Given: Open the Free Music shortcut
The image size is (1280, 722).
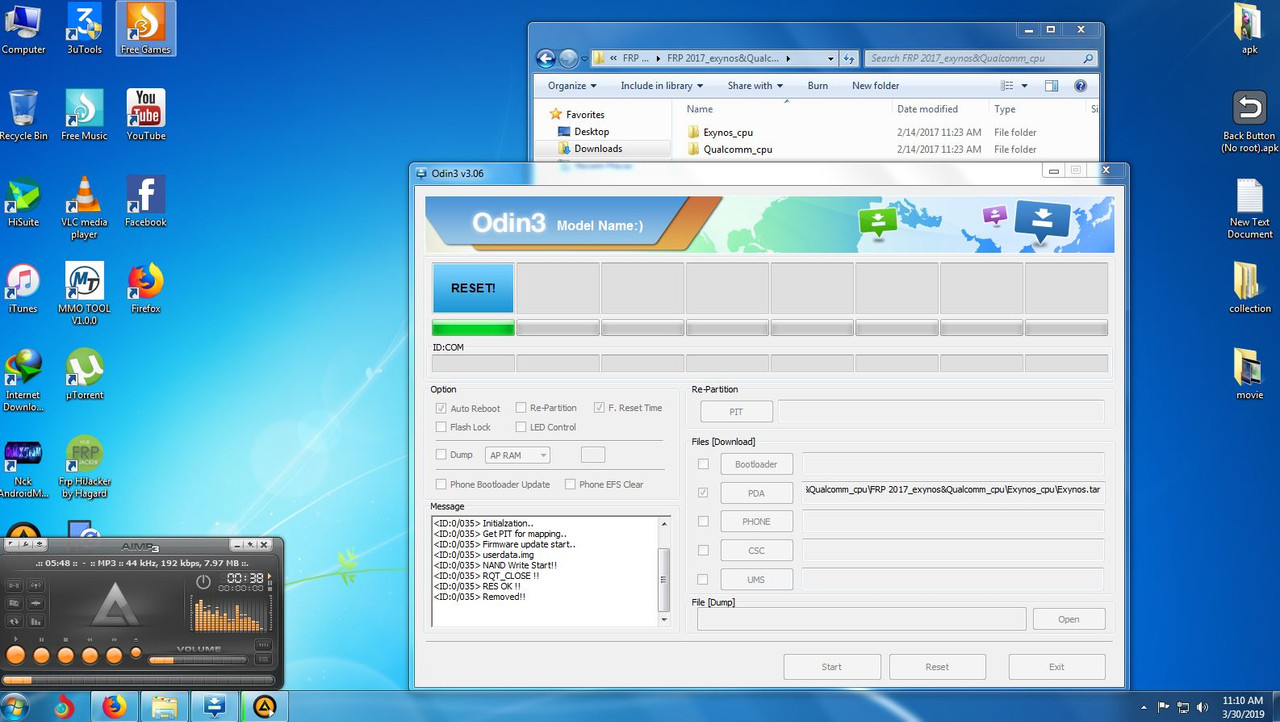Looking at the screenshot, I should [x=84, y=114].
